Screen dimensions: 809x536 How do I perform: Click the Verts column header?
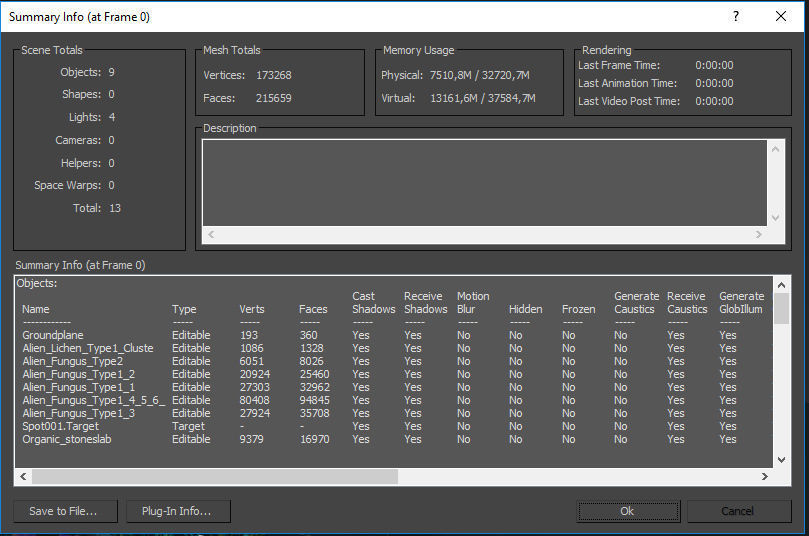click(x=251, y=309)
